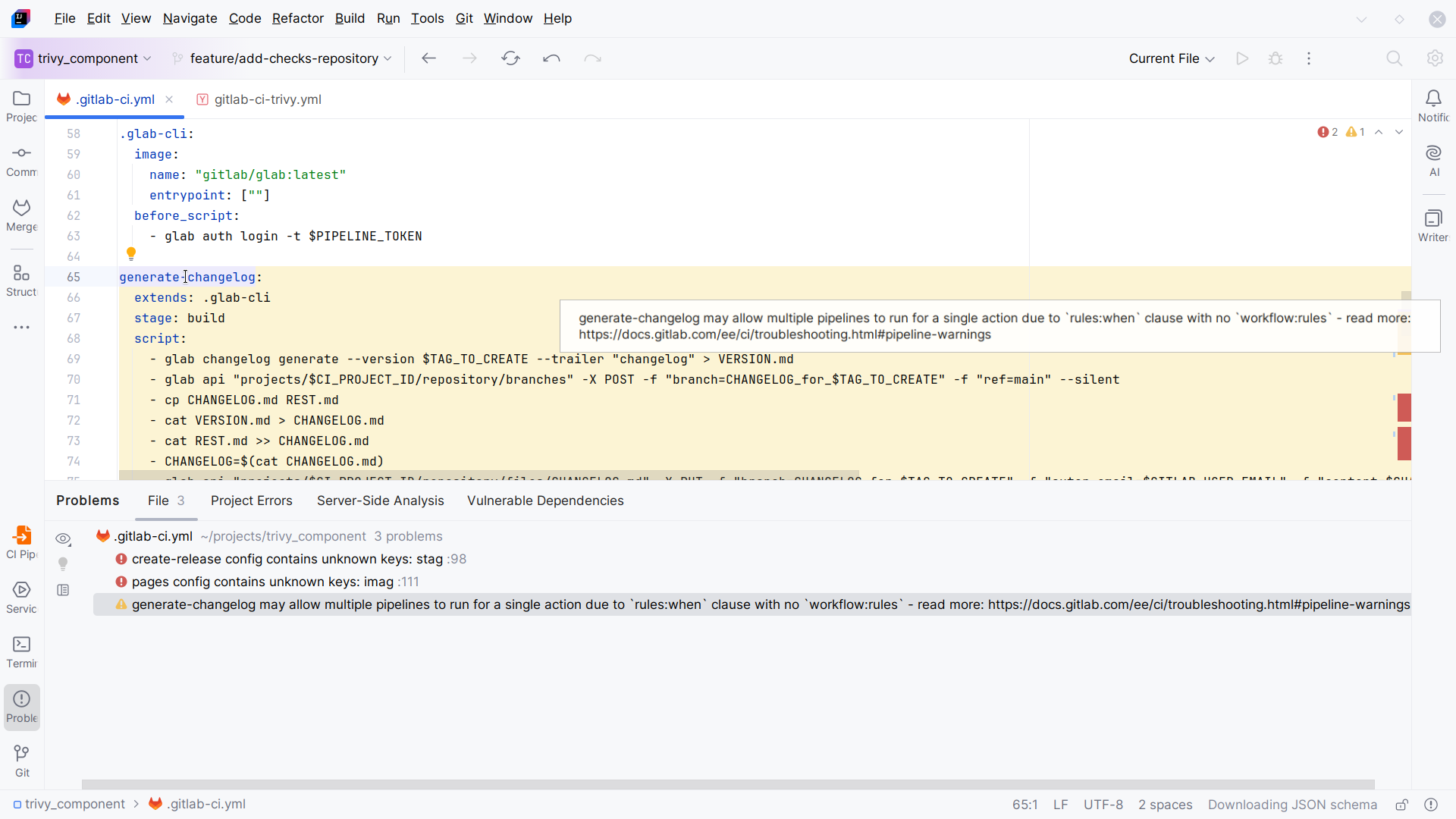Open the Refactor menu

(x=297, y=18)
